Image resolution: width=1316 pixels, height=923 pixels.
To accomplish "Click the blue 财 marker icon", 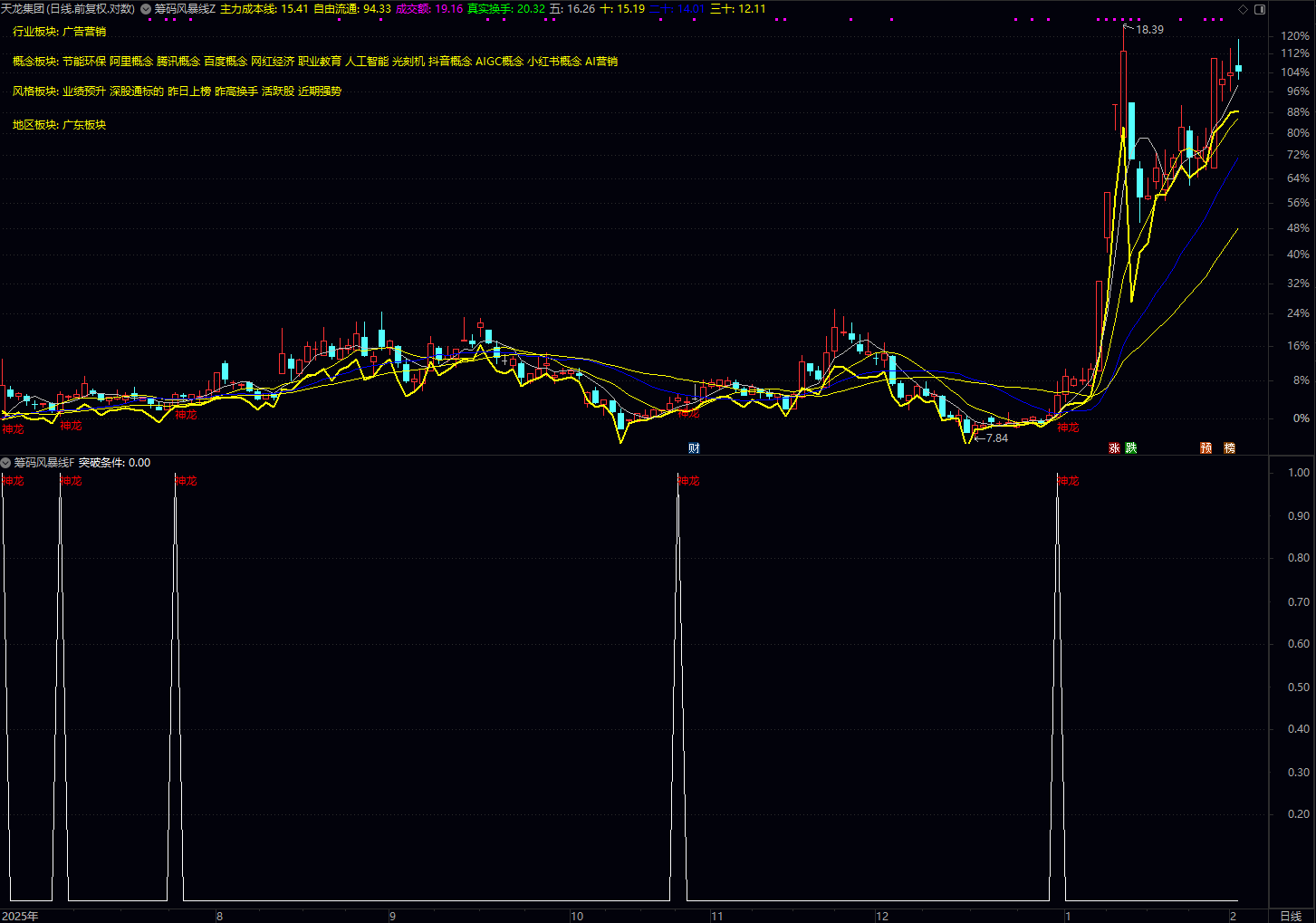I will (694, 448).
